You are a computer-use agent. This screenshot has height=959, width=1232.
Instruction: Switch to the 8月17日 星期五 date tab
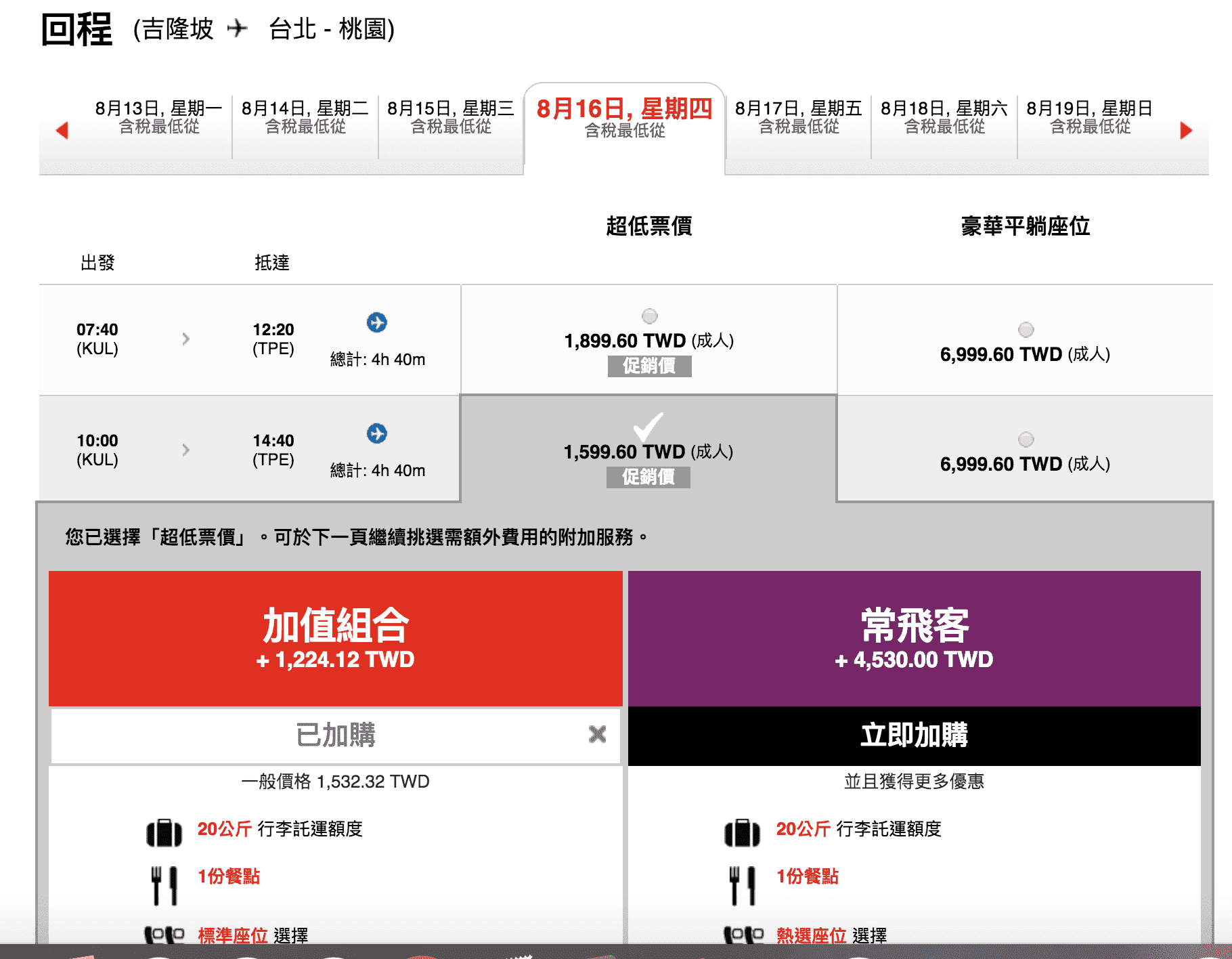point(799,117)
